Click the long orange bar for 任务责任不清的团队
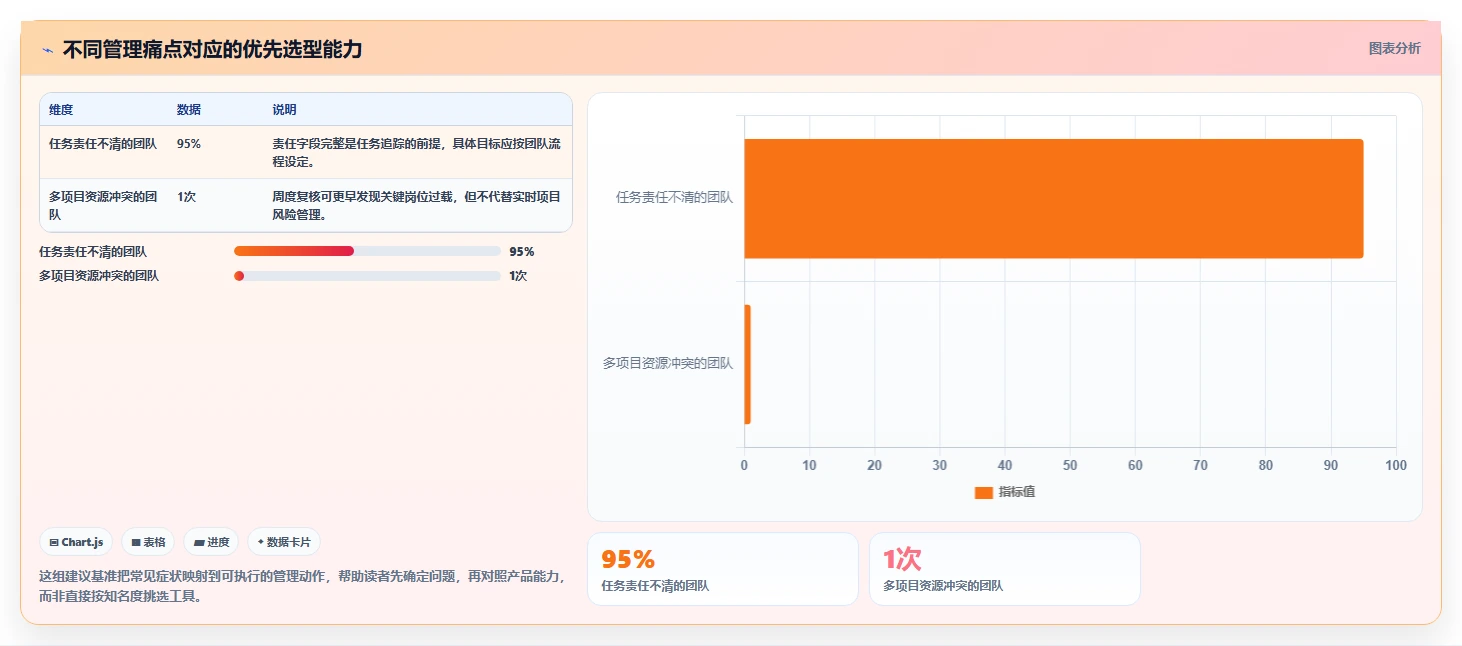The image size is (1462, 646). (x=1054, y=198)
